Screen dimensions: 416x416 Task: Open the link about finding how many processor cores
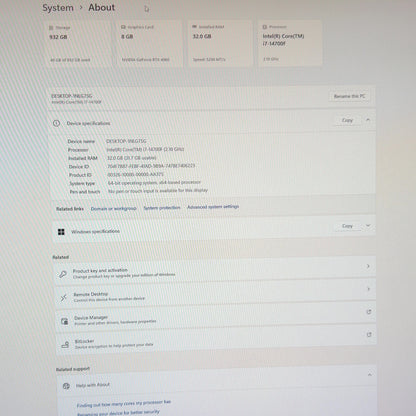[x=124, y=404]
